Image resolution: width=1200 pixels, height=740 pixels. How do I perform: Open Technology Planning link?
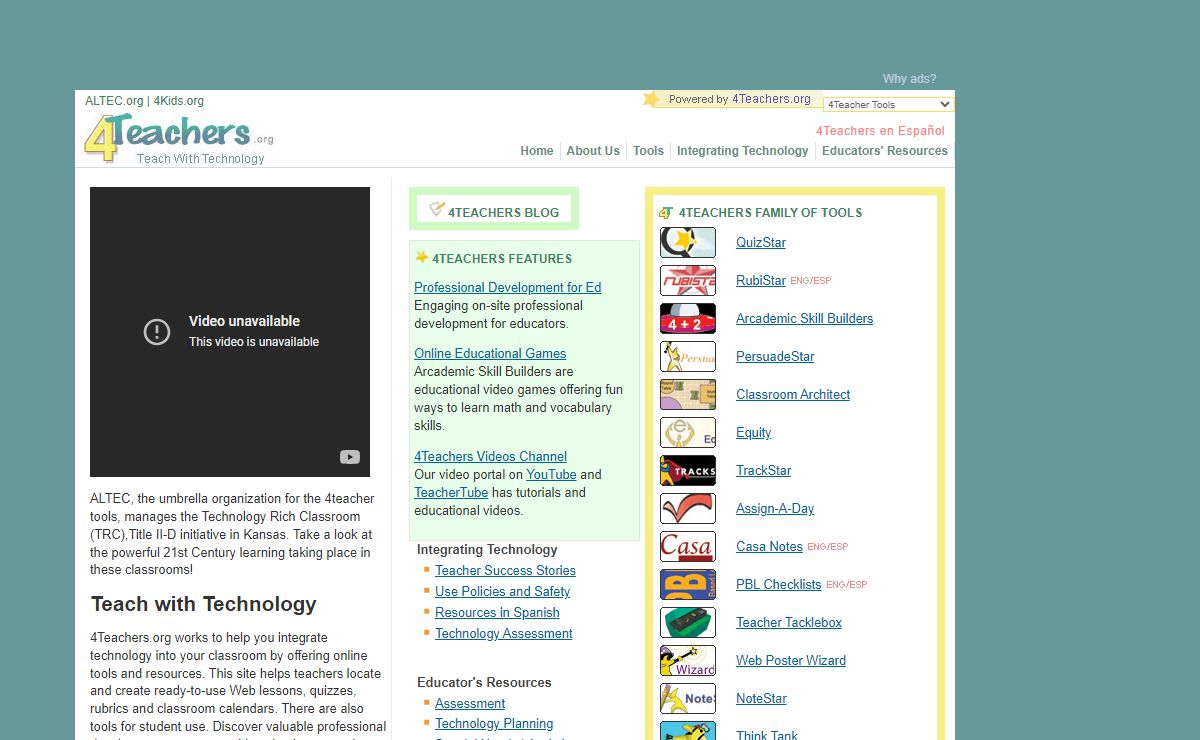494,723
